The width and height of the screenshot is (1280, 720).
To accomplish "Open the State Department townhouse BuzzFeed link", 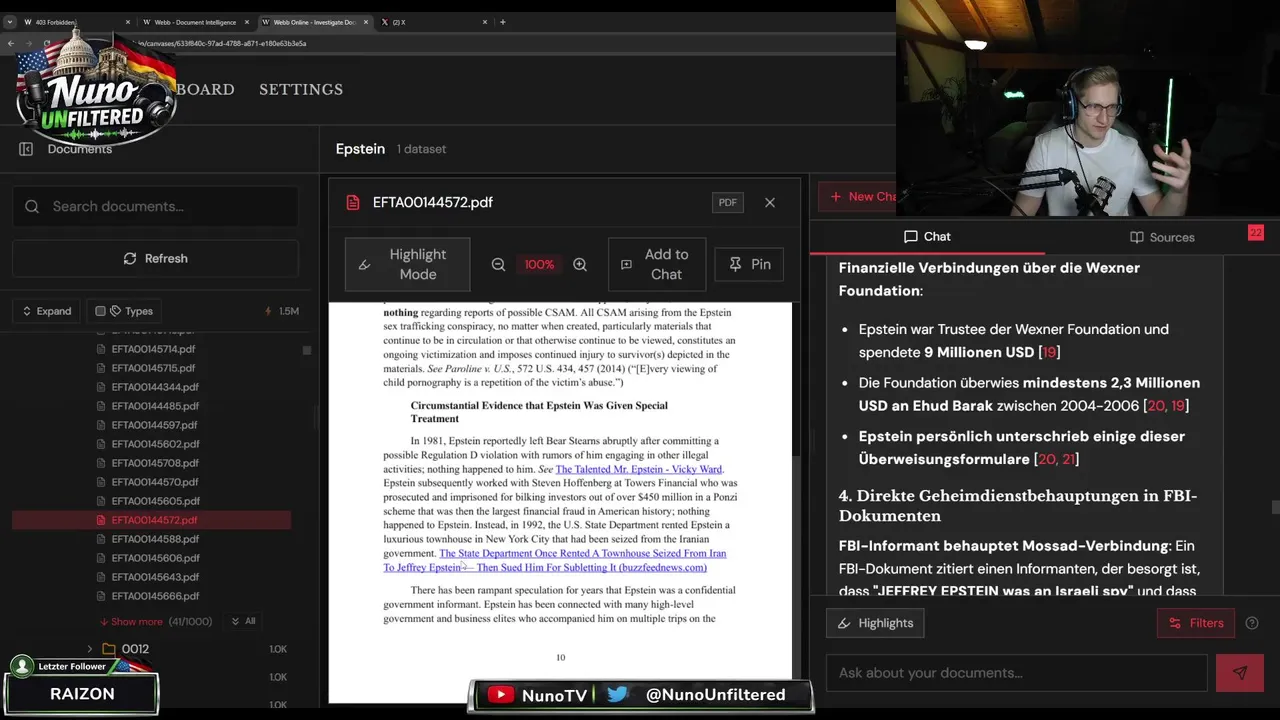I will point(555,560).
